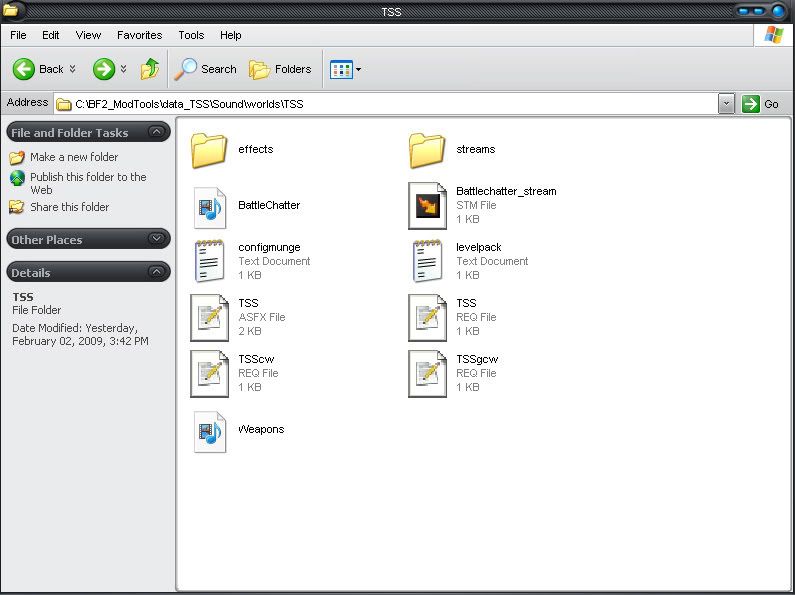795x595 pixels.
Task: Open the File menu
Action: pyautogui.click(x=18, y=35)
